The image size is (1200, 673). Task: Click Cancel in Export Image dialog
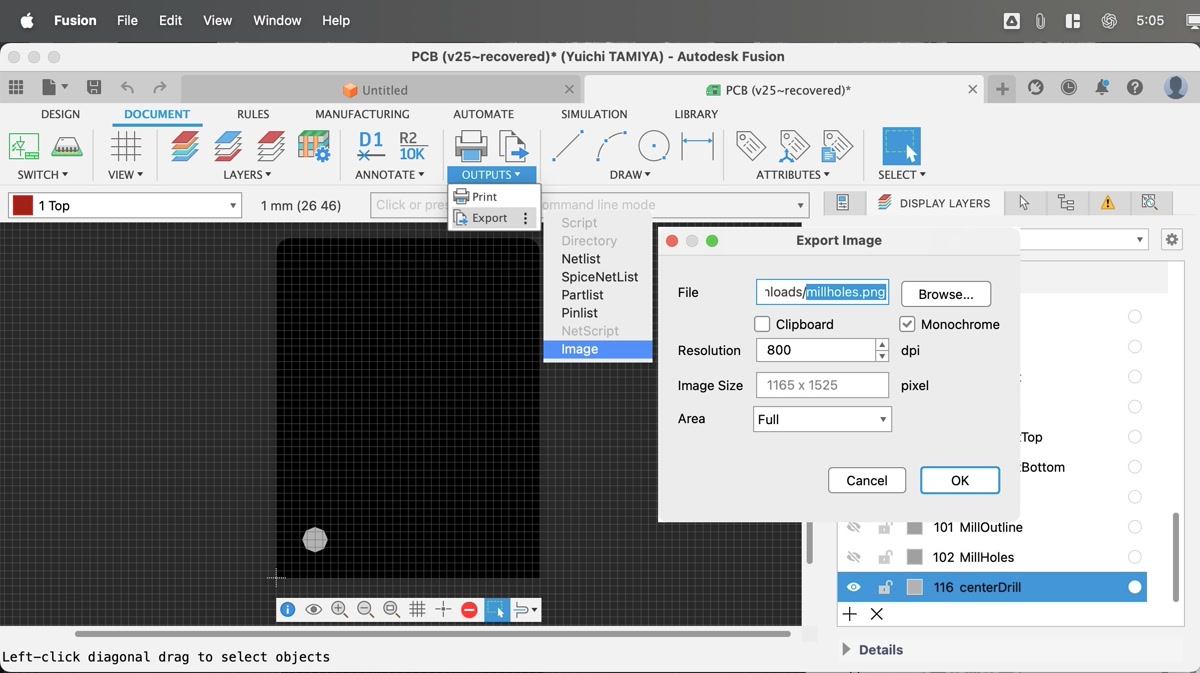click(867, 481)
